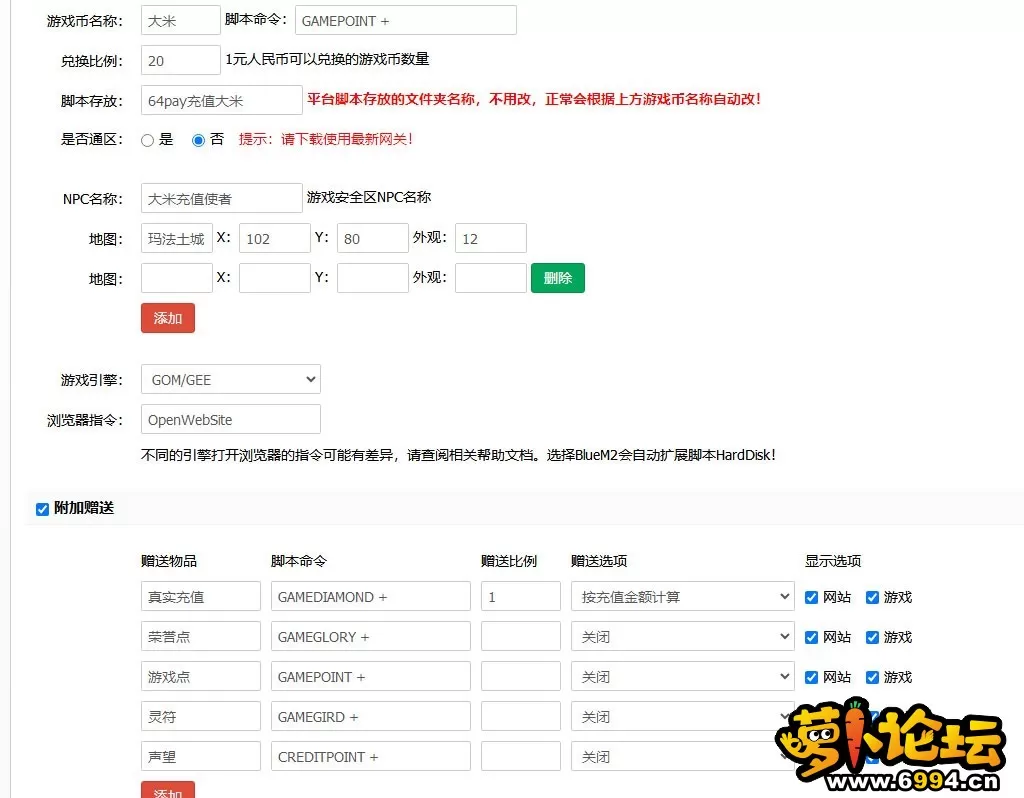
Task: Click the 赠送比例 field in 游戏点 row
Action: pyautogui.click(x=521, y=677)
